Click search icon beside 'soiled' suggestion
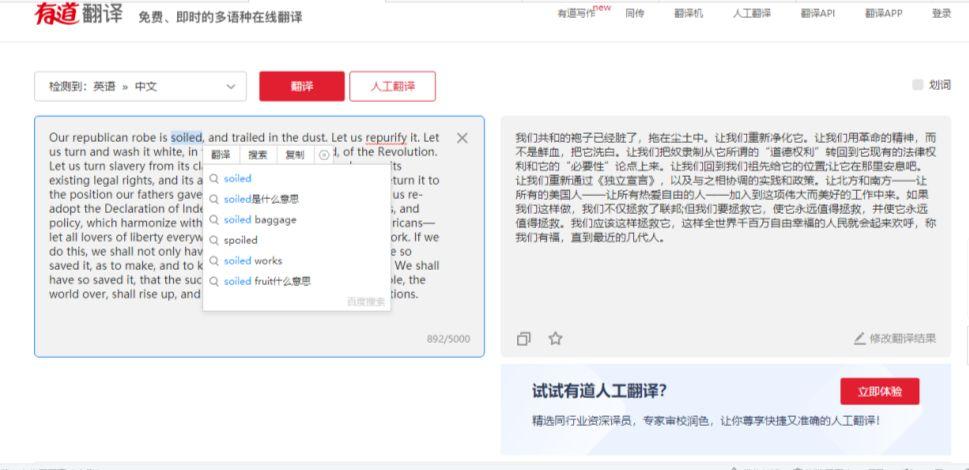The image size is (969, 470). (x=214, y=178)
